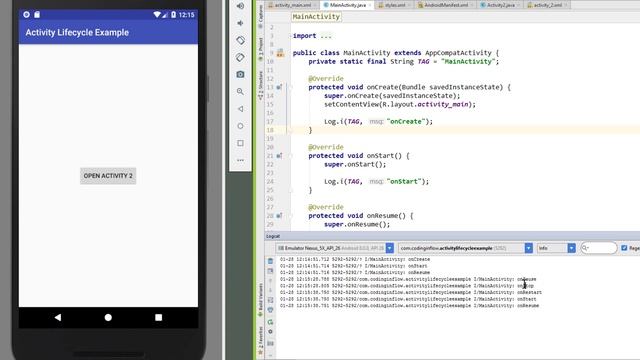The width and height of the screenshot is (640, 360).
Task: Click override gutter icon beside onCreate
Action: pos(279,87)
